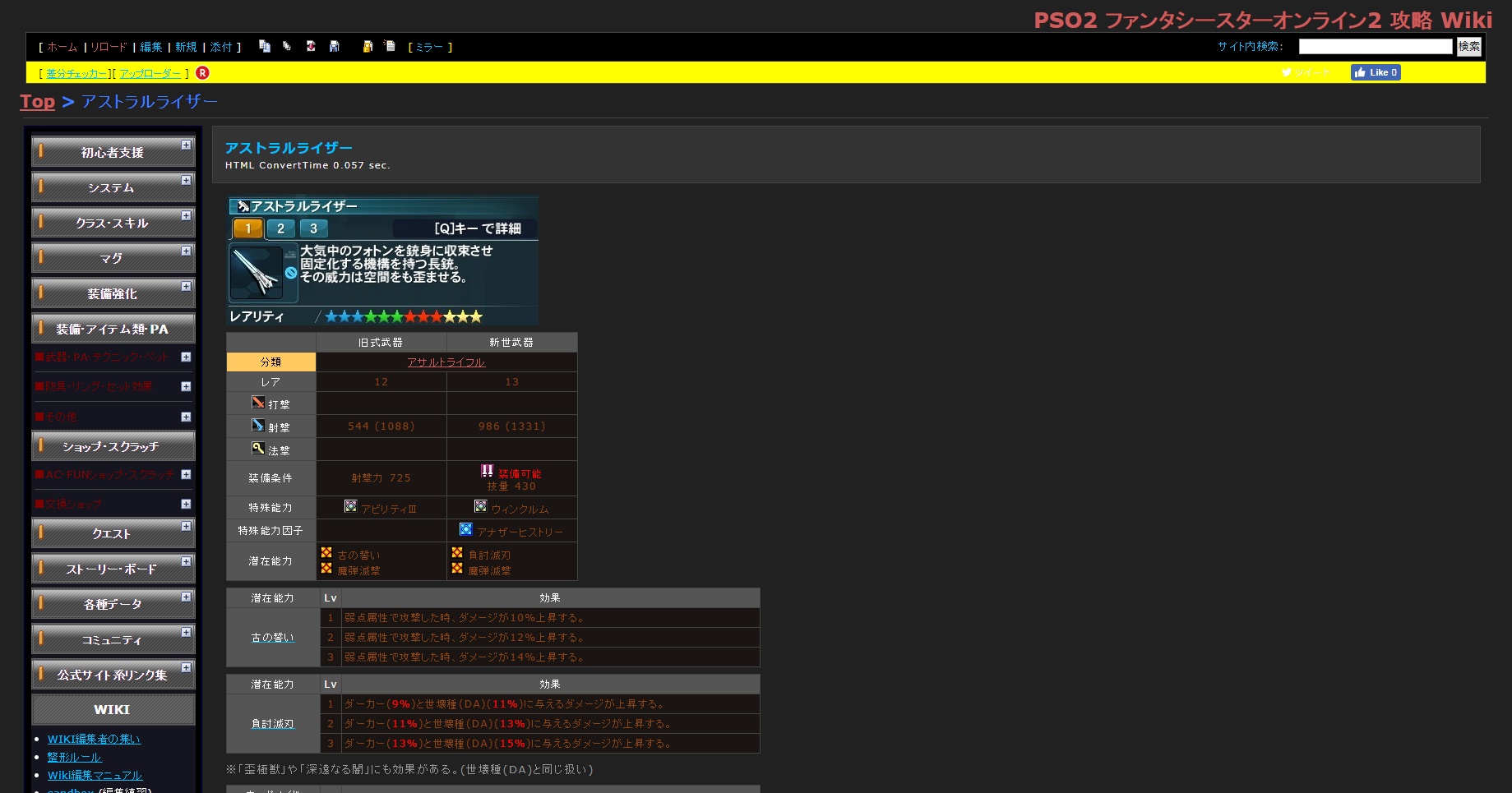Image resolution: width=1512 pixels, height=793 pixels.
Task: Click the ショップ・スクラッチ sidebar header
Action: tap(113, 446)
